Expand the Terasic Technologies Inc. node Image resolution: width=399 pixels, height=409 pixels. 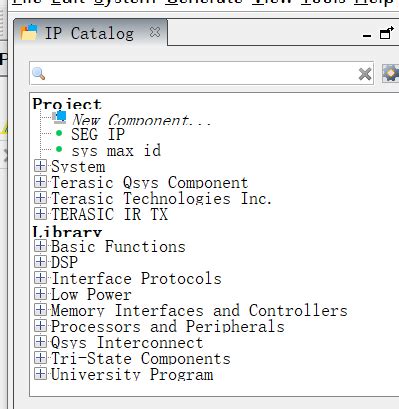tap(40, 198)
